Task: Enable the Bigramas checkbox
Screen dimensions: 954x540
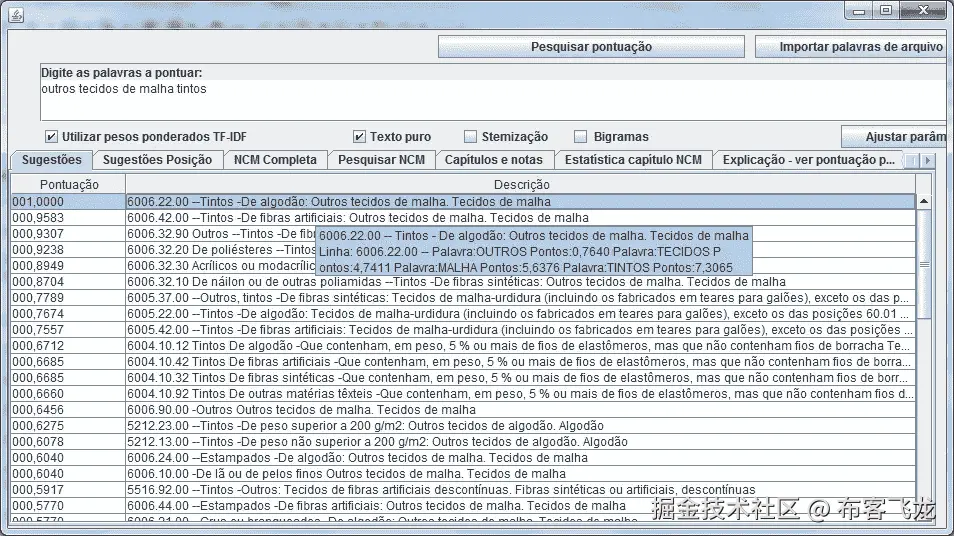Action: [x=581, y=136]
